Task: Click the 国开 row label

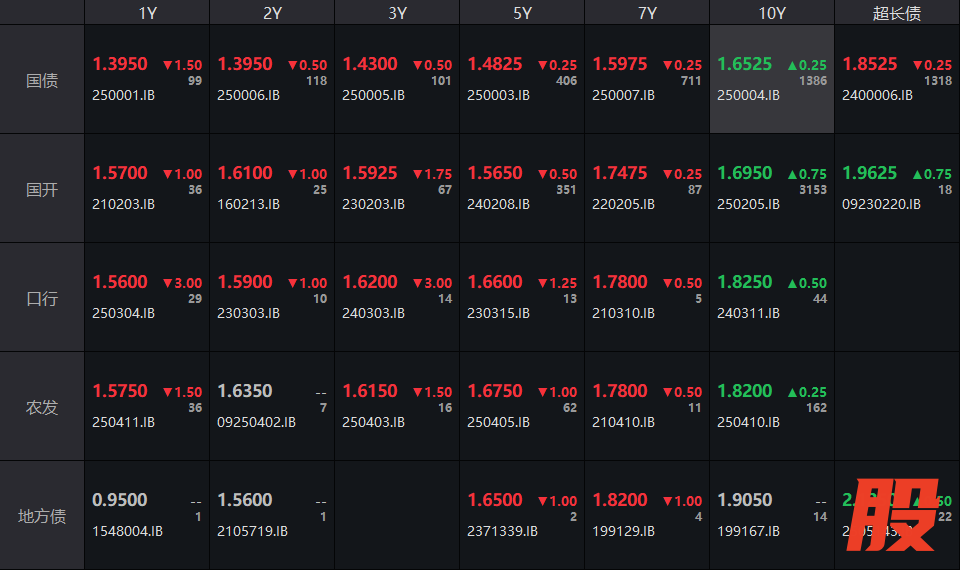Action: [x=42, y=189]
